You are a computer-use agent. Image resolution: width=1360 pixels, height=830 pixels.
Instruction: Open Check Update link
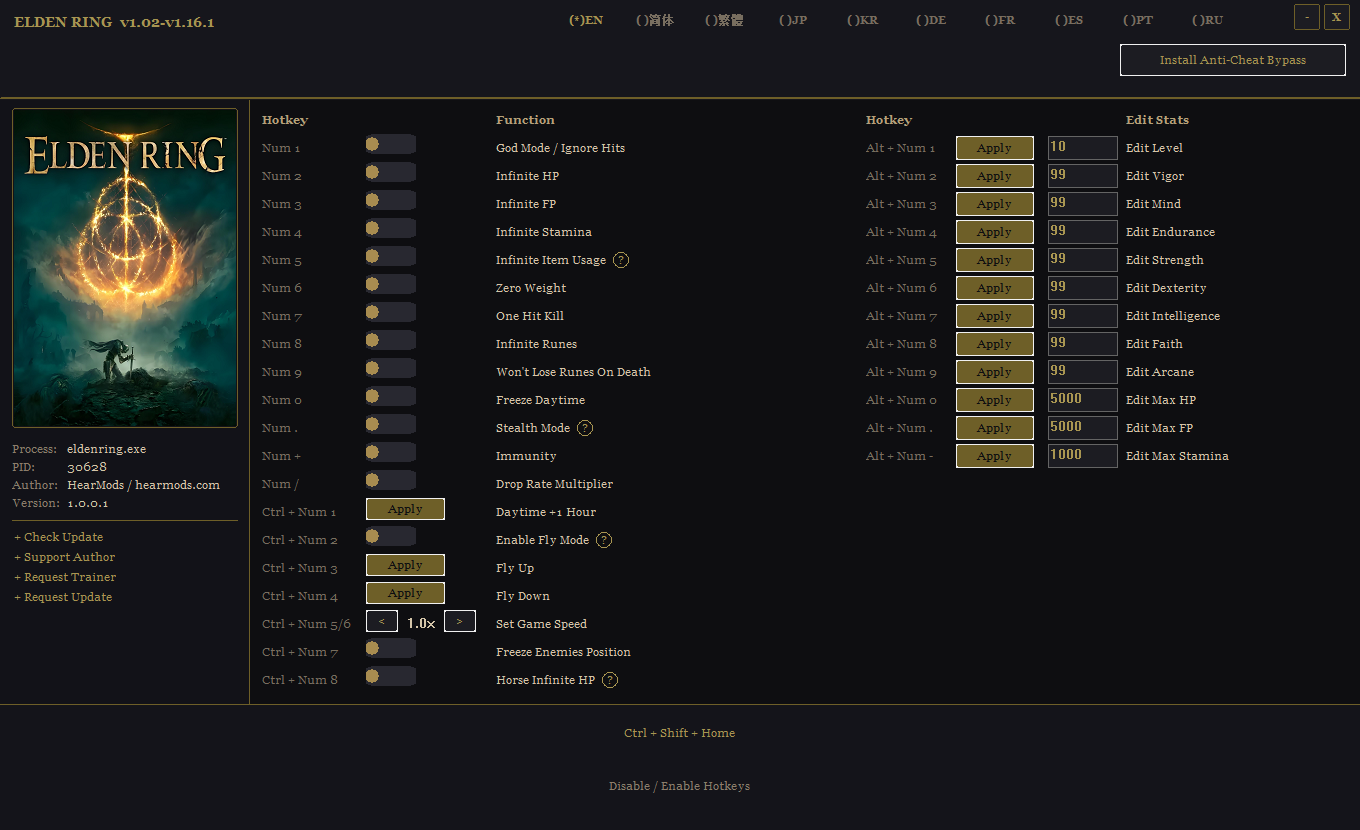[x=59, y=537]
